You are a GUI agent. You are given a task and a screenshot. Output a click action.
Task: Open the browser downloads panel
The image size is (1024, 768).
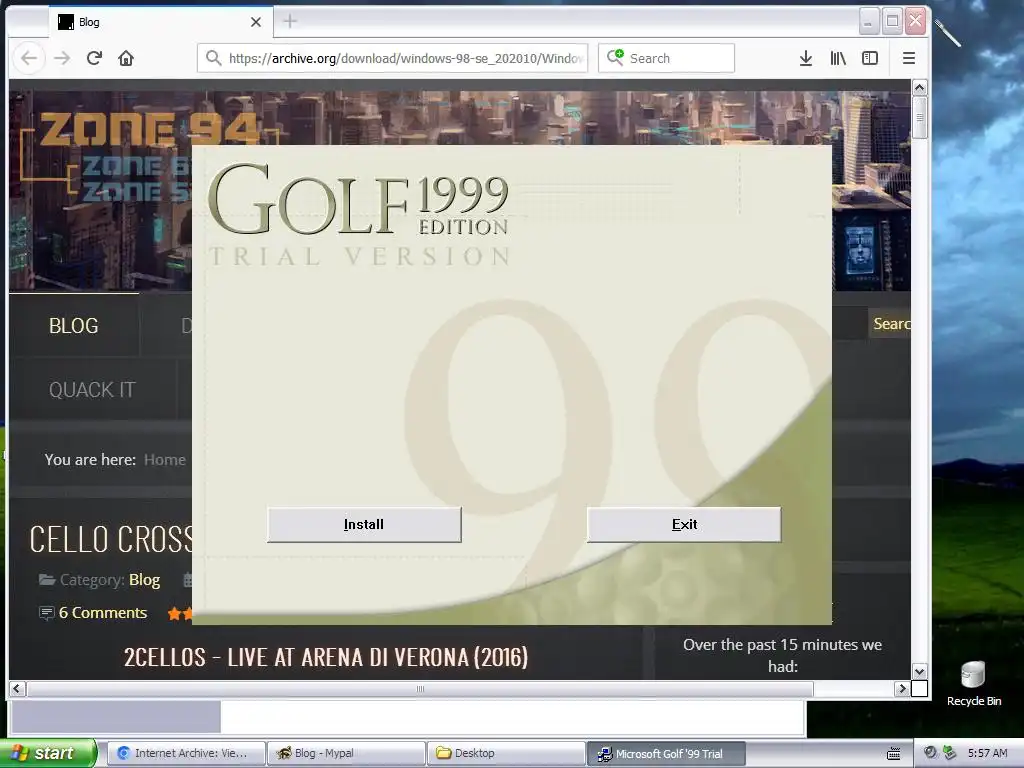806,58
